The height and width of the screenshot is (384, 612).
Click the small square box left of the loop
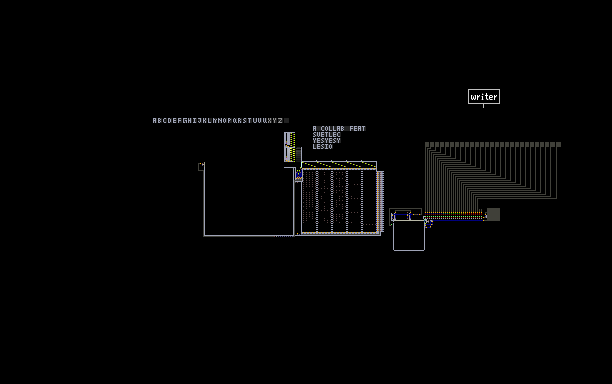201,167
